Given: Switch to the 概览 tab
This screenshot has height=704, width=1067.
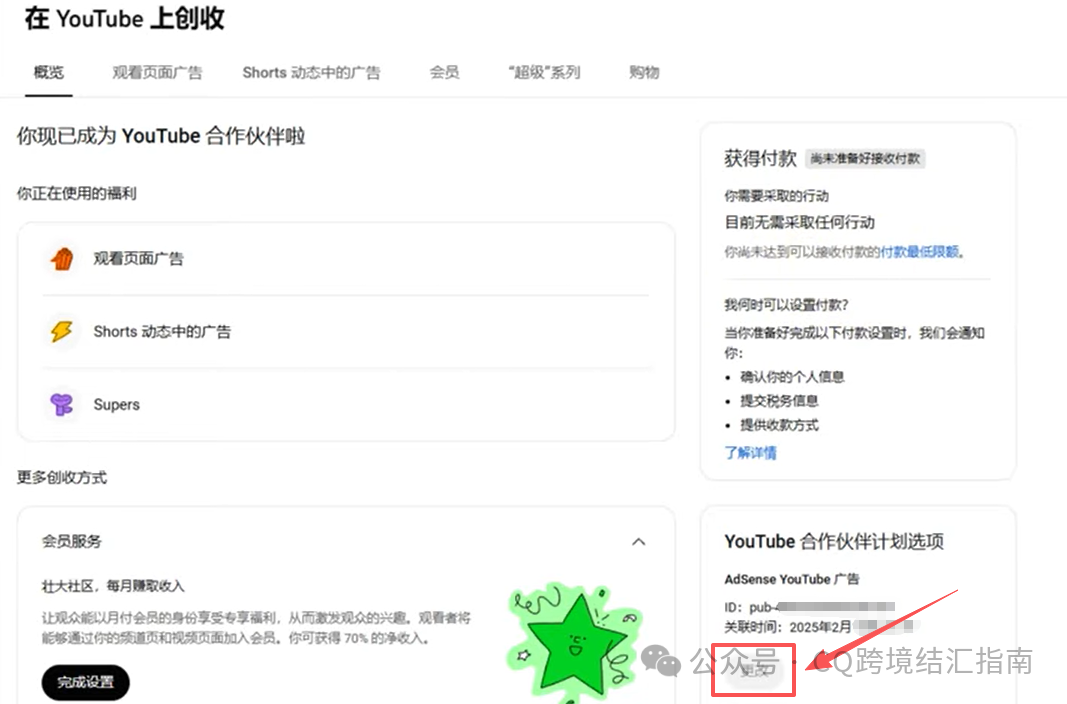Looking at the screenshot, I should (x=47, y=72).
